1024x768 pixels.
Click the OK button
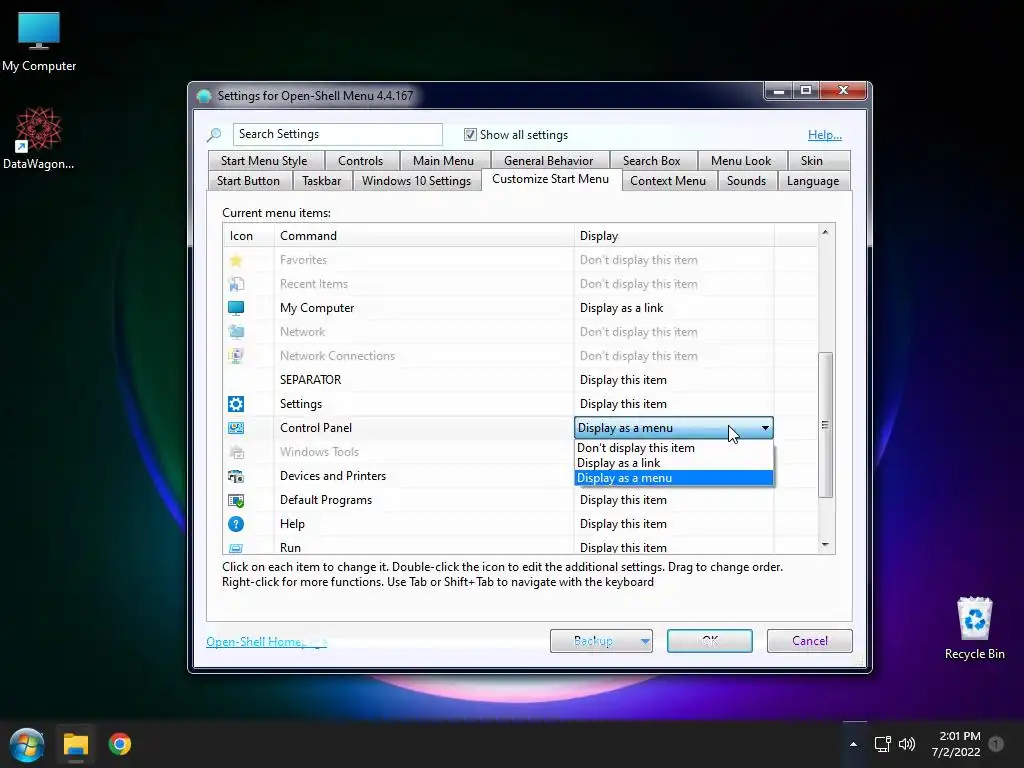[x=710, y=641]
